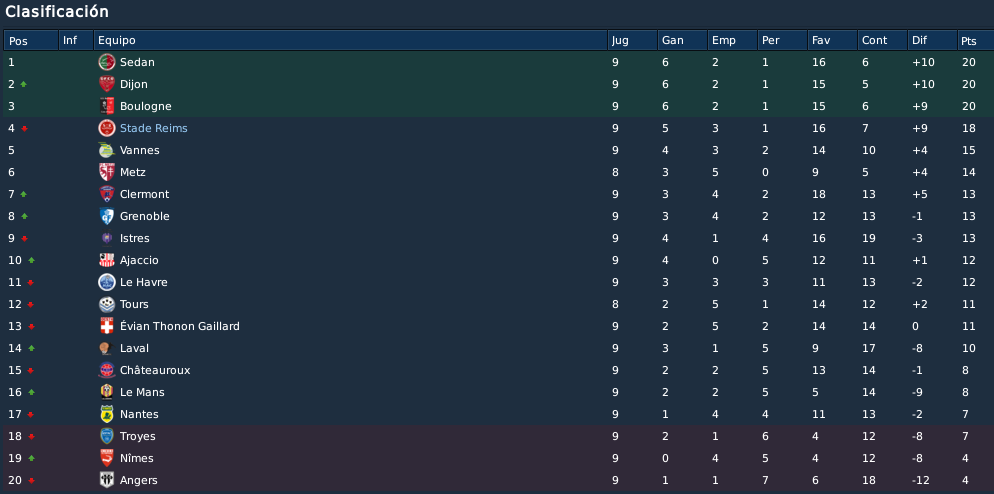Select the Évian Thonon Gaillard crest

click(106, 326)
